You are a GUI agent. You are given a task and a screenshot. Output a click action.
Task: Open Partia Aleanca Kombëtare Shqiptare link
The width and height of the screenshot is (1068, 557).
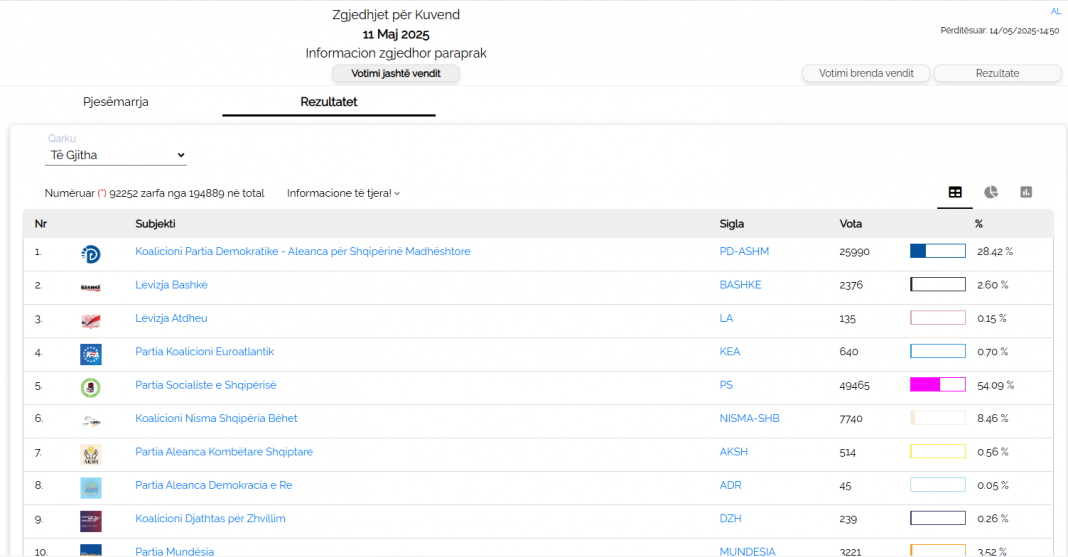click(x=224, y=451)
